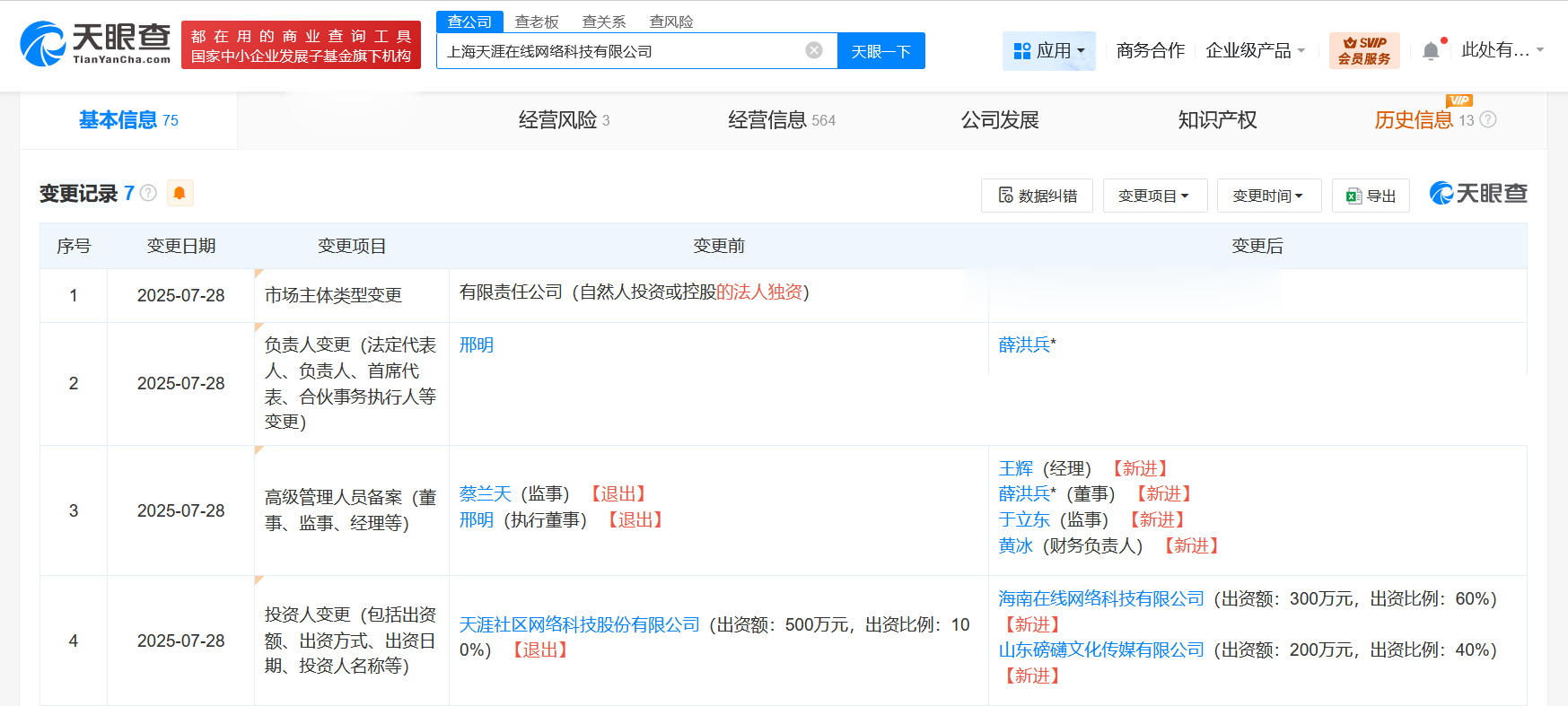Click the SVIP member service badge
The height and width of the screenshot is (706, 1568).
click(x=1364, y=50)
